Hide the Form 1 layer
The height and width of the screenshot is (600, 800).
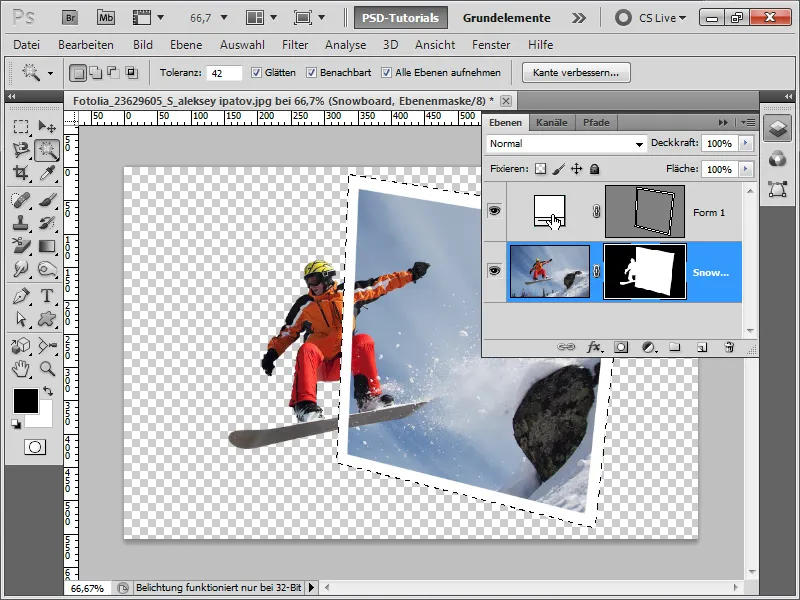[x=494, y=211]
